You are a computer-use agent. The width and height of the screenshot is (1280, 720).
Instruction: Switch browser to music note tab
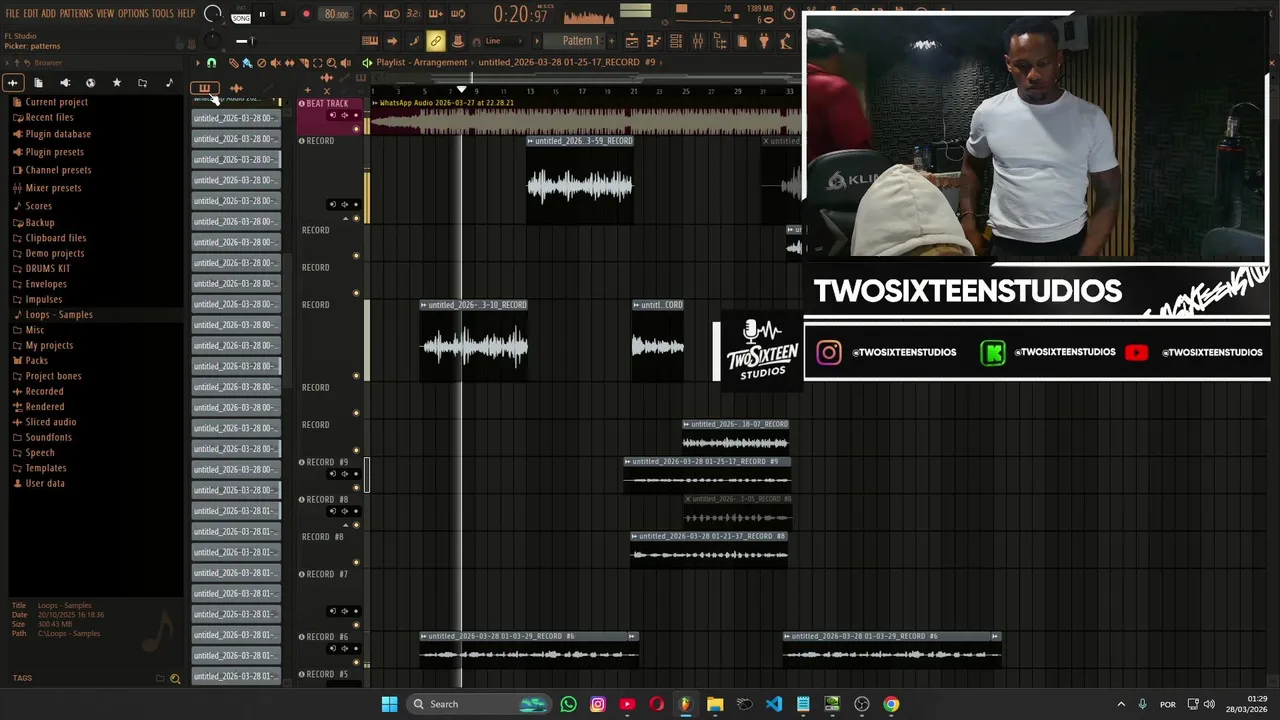pos(169,83)
